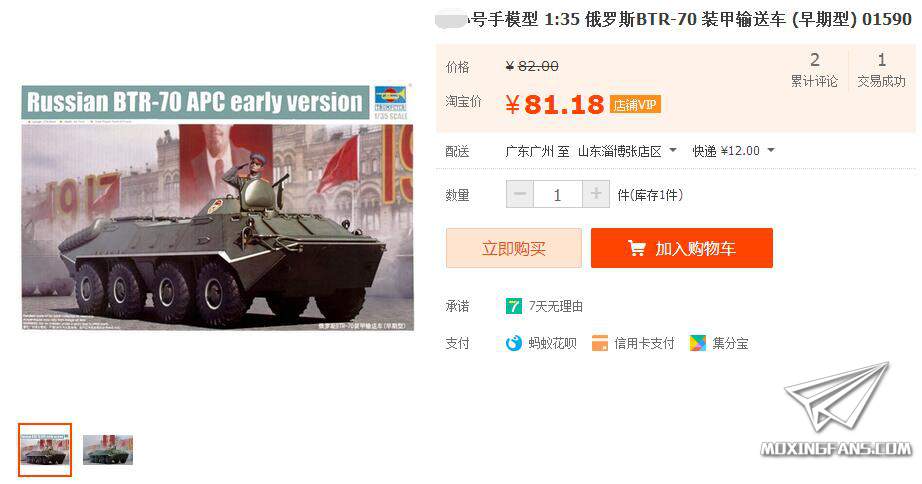
Task: Open the 交易成功 transactions count tab
Action: (881, 70)
